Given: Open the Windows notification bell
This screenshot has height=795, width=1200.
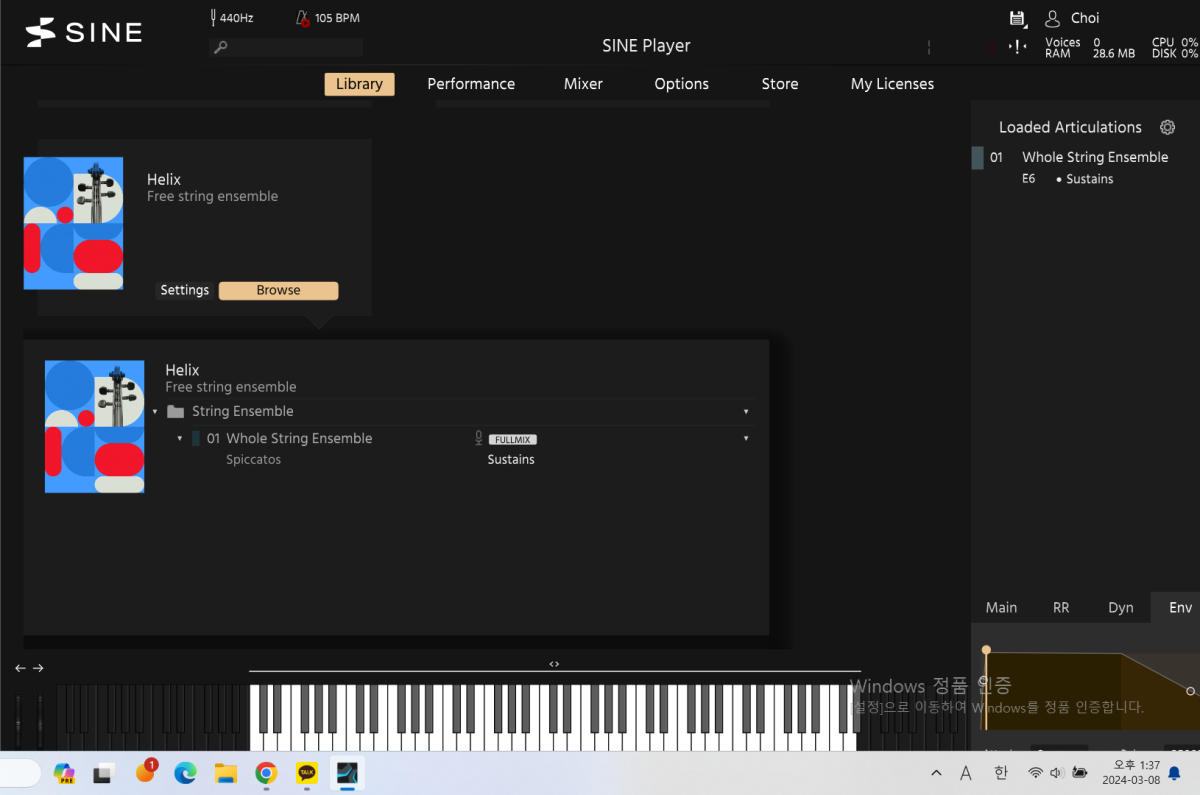Looking at the screenshot, I should tap(1174, 773).
